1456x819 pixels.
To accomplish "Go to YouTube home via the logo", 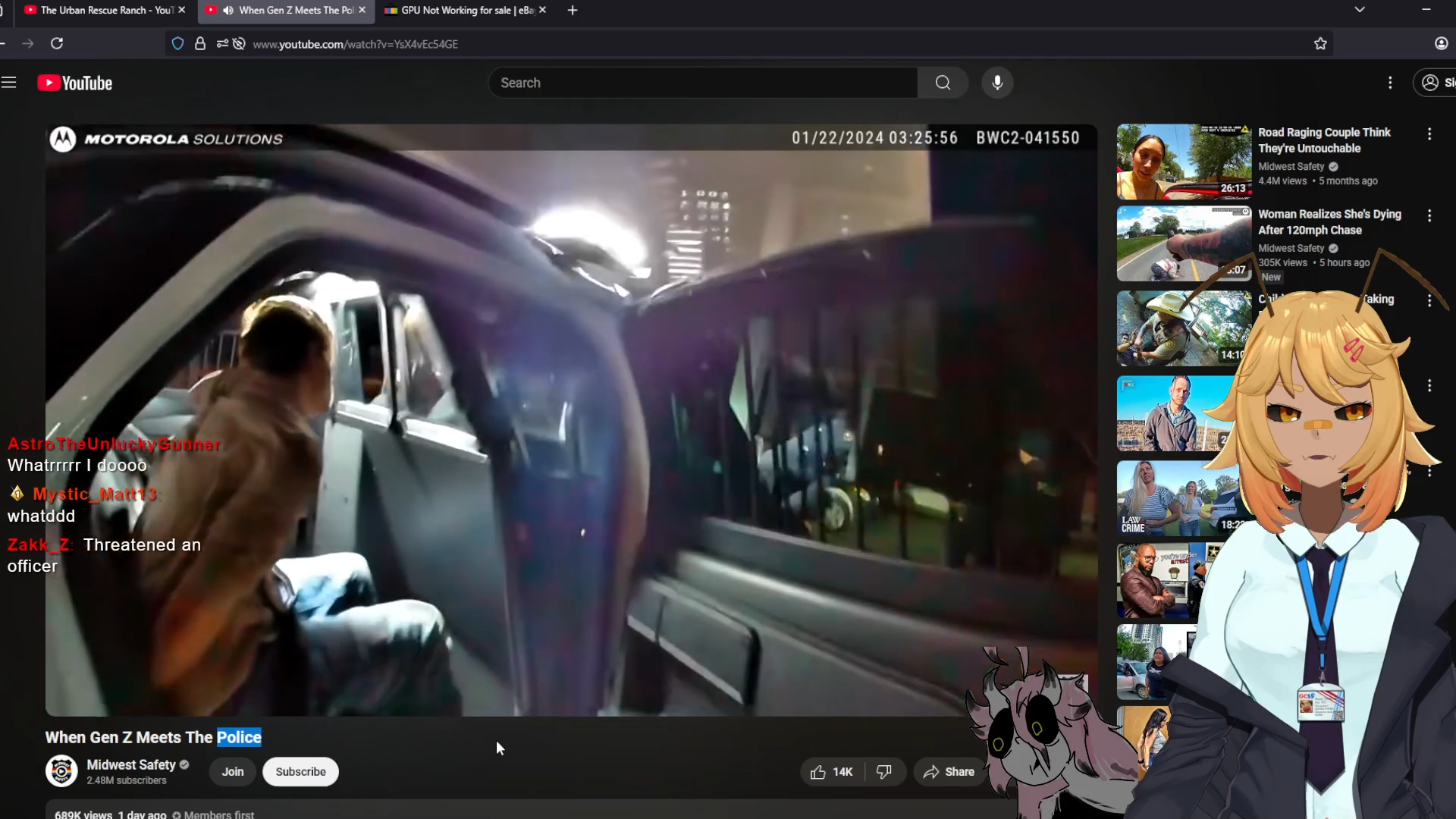I will click(x=75, y=83).
